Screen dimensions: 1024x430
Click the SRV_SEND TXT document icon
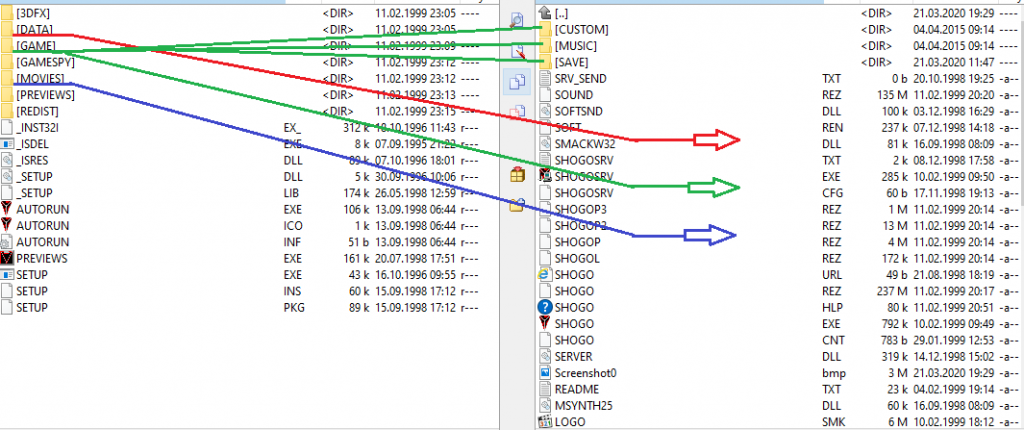click(x=546, y=78)
